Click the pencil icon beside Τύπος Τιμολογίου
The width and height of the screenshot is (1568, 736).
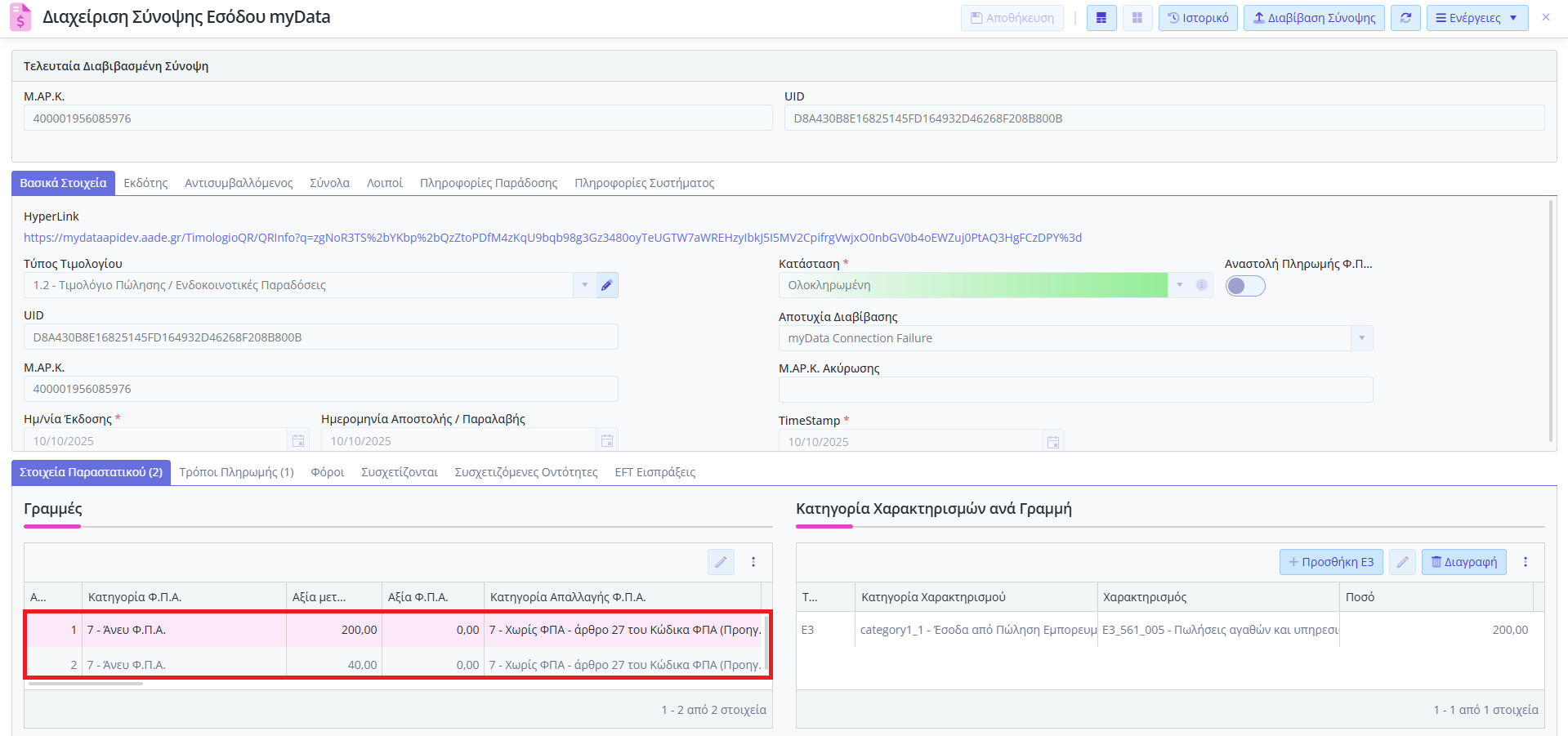606,285
